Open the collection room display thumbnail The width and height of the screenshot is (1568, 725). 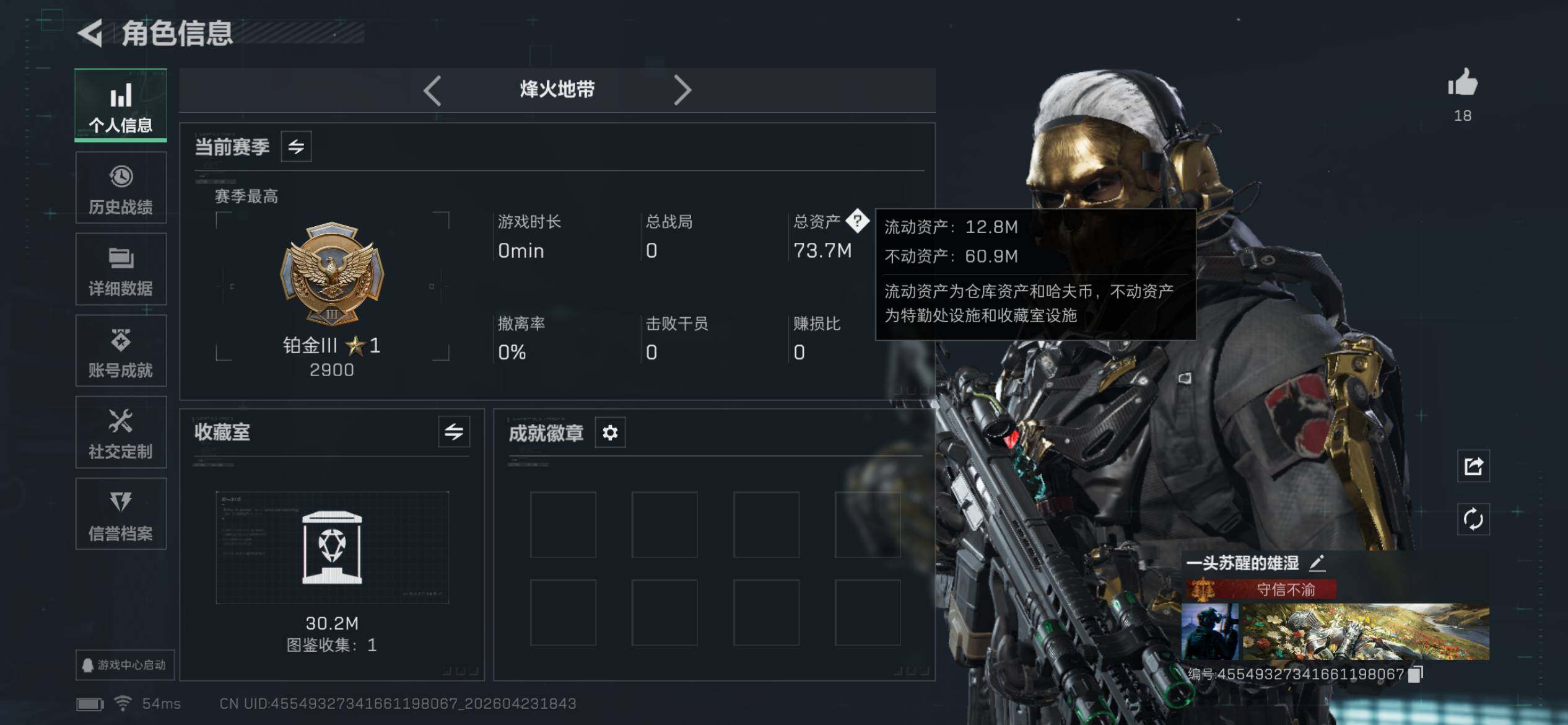(332, 547)
